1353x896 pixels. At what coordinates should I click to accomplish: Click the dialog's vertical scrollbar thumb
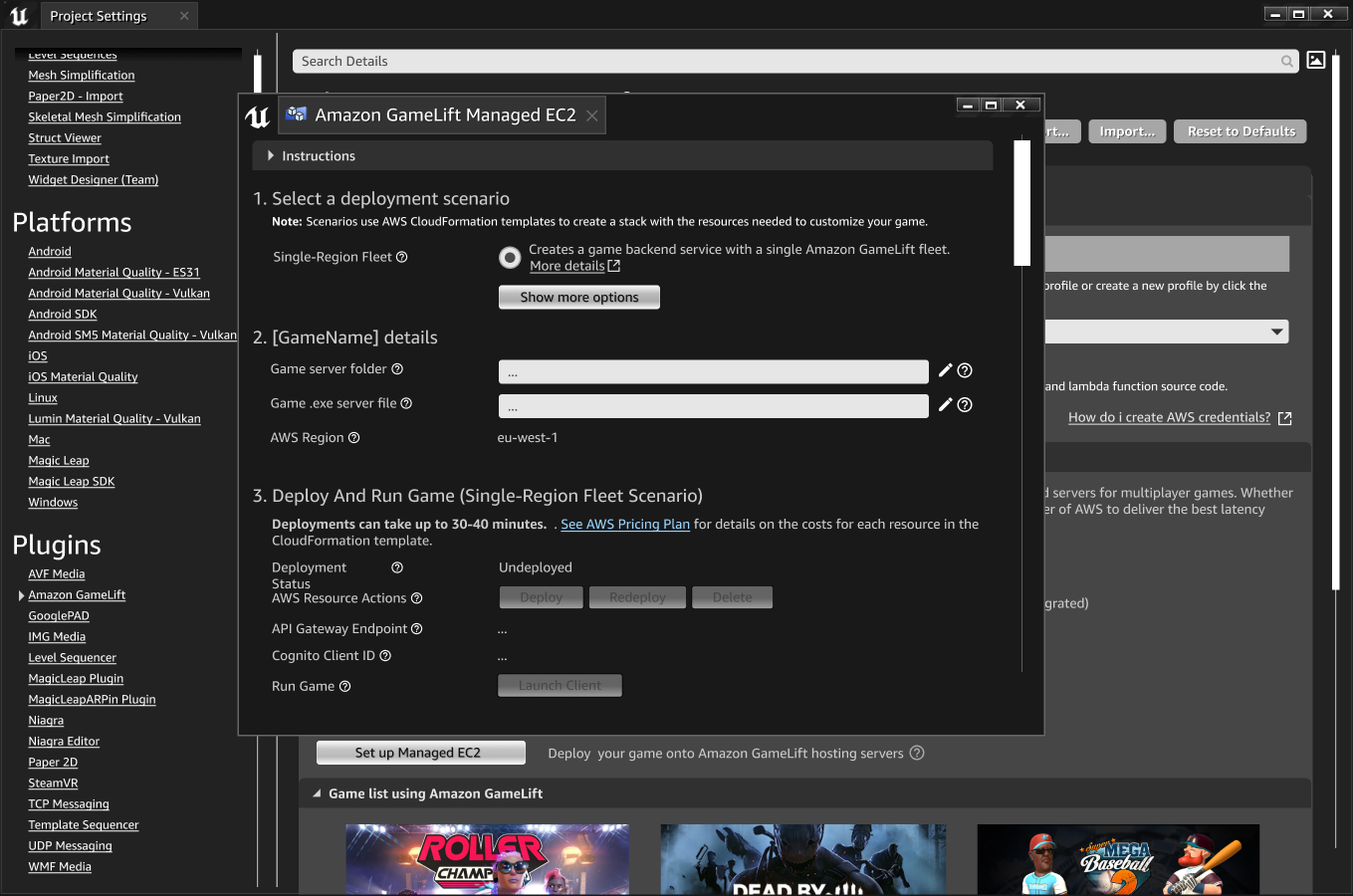1021,203
